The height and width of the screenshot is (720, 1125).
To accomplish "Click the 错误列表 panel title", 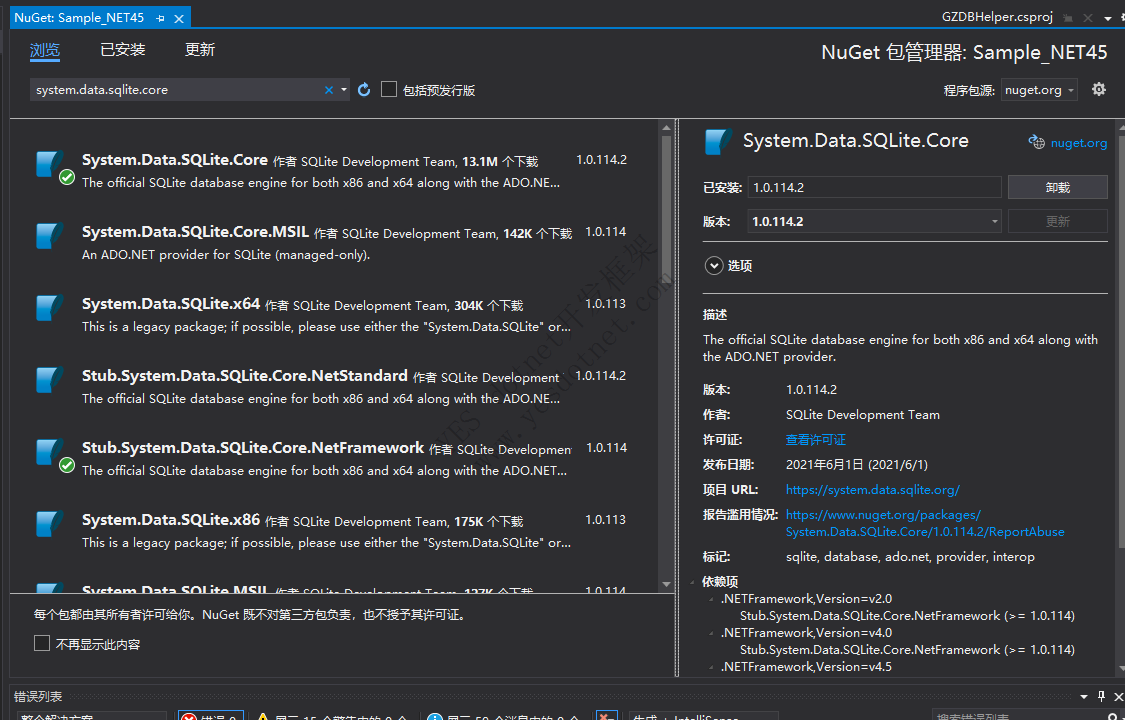I will point(38,696).
